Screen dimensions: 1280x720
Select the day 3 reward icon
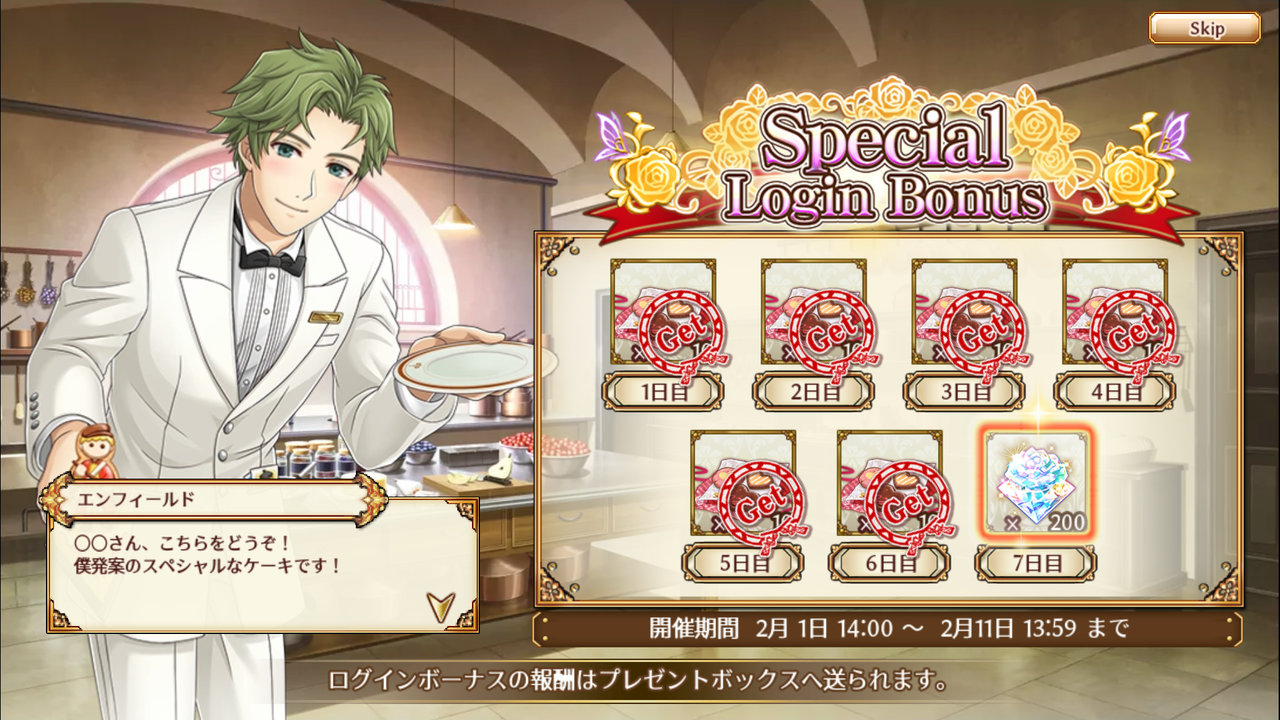(x=964, y=312)
